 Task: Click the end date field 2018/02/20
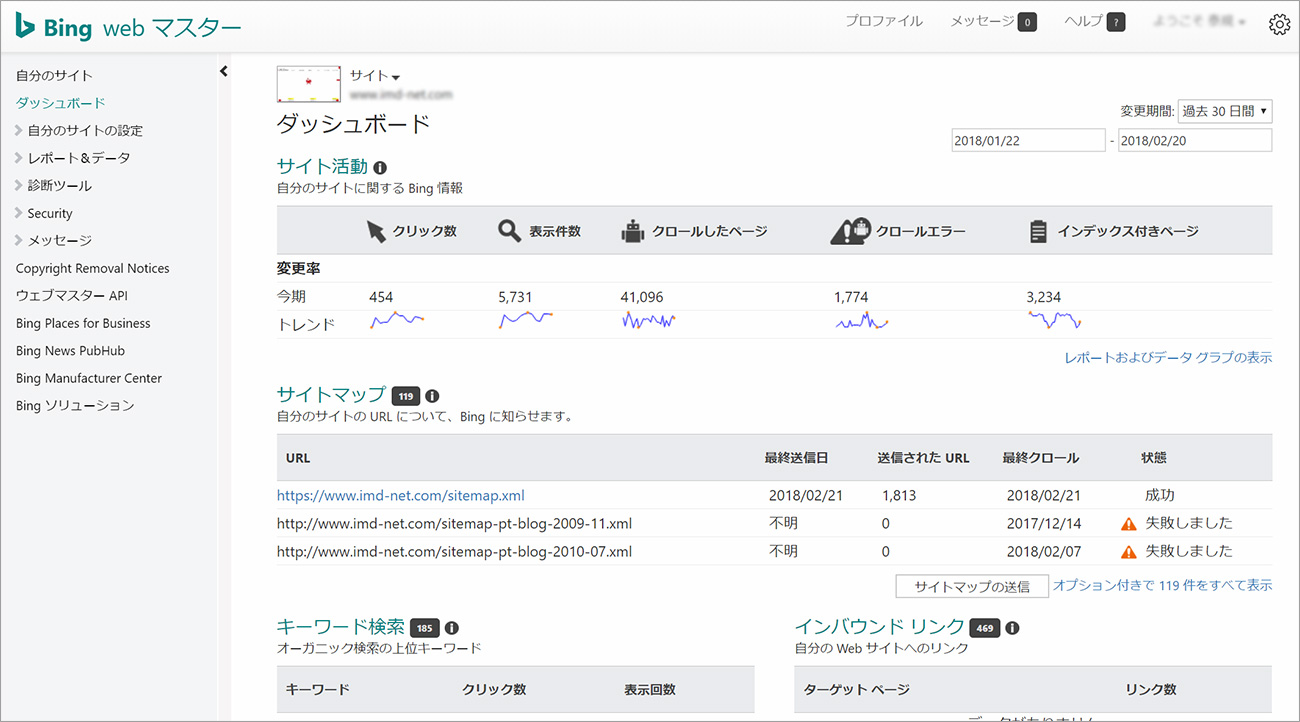1195,140
